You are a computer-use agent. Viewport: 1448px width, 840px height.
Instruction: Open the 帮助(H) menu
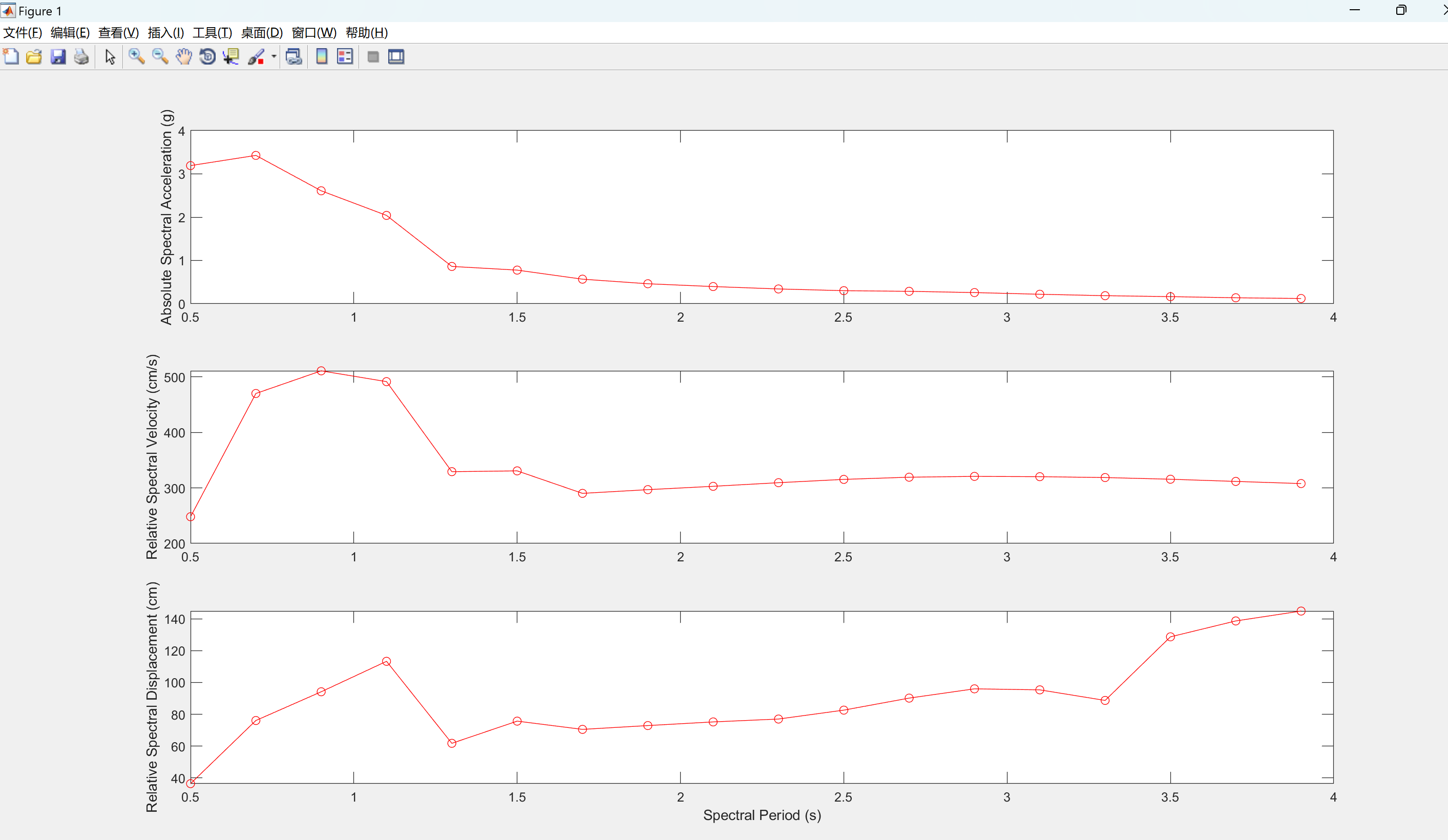(367, 33)
